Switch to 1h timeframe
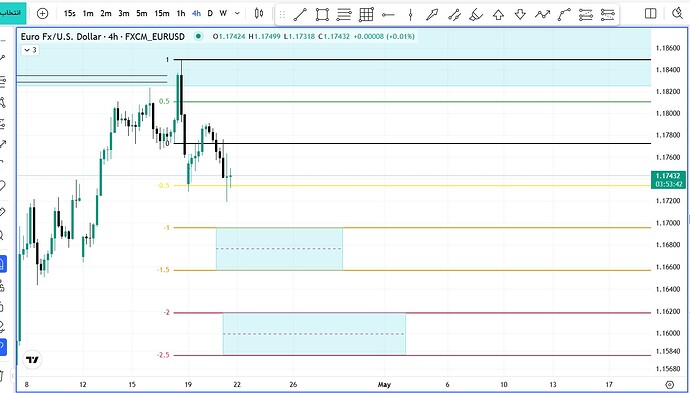The height and width of the screenshot is (393, 690). (180, 14)
